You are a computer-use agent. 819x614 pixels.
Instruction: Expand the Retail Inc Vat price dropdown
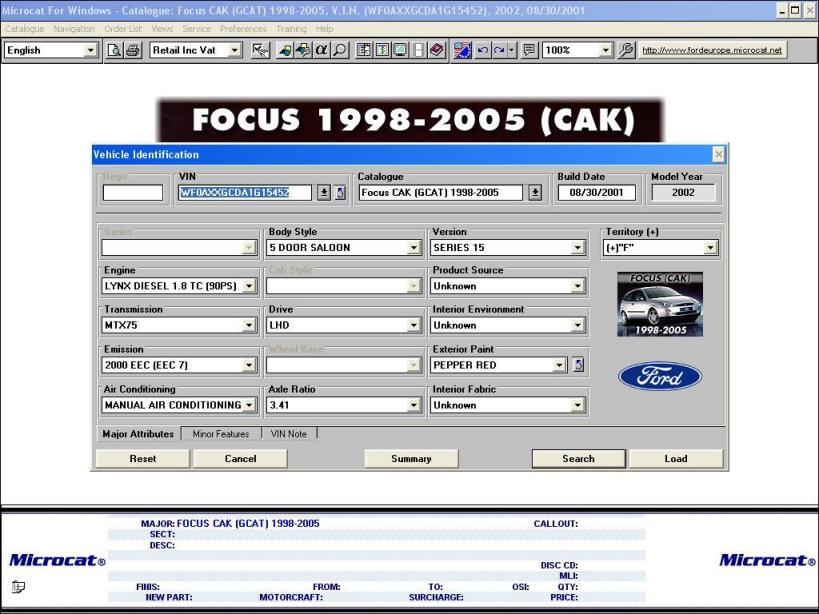pyautogui.click(x=235, y=50)
